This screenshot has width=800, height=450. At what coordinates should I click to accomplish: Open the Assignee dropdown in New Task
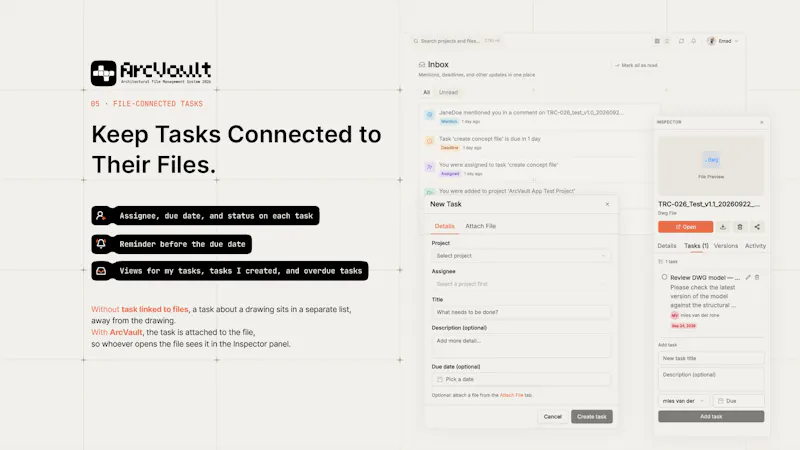[x=521, y=284]
